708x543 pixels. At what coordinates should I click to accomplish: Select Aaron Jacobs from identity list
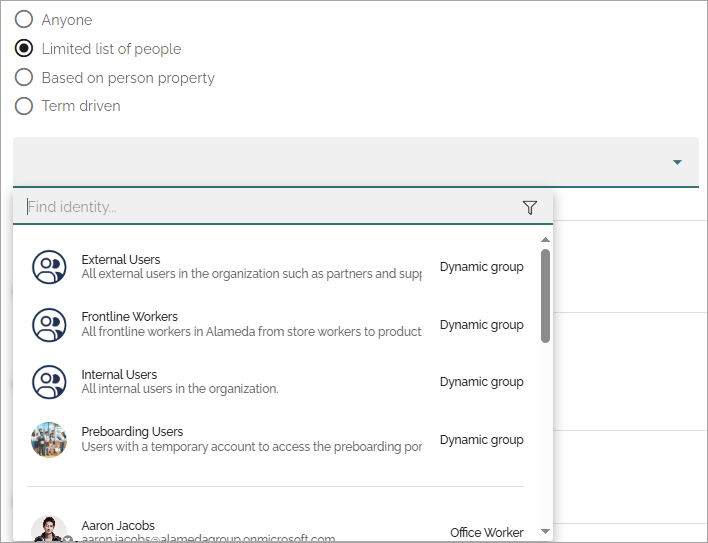tap(278, 529)
